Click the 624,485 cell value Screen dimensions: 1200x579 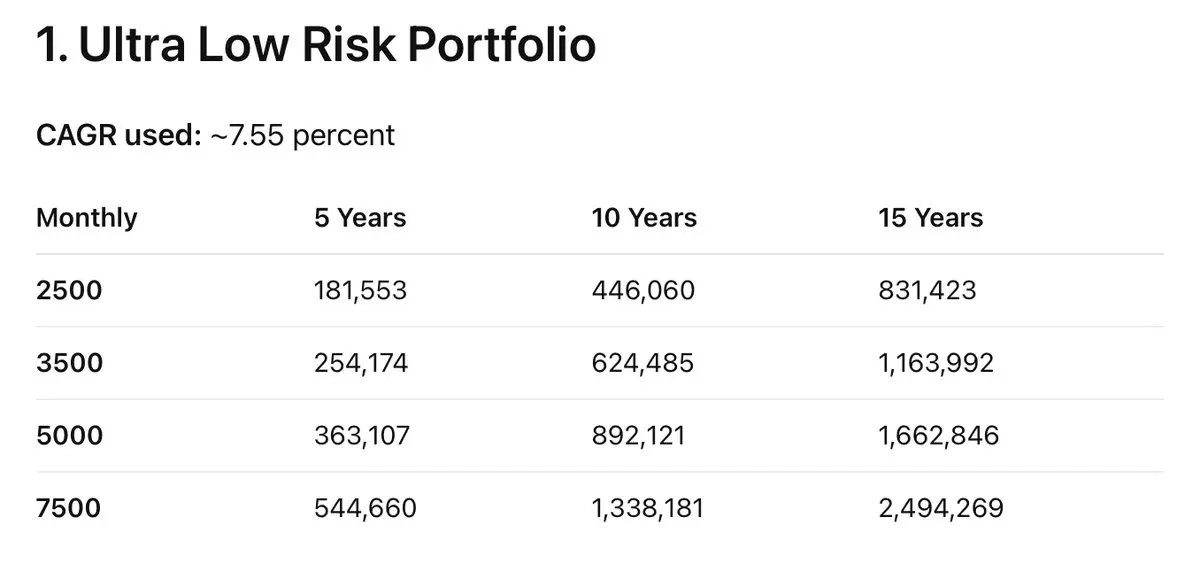(643, 362)
